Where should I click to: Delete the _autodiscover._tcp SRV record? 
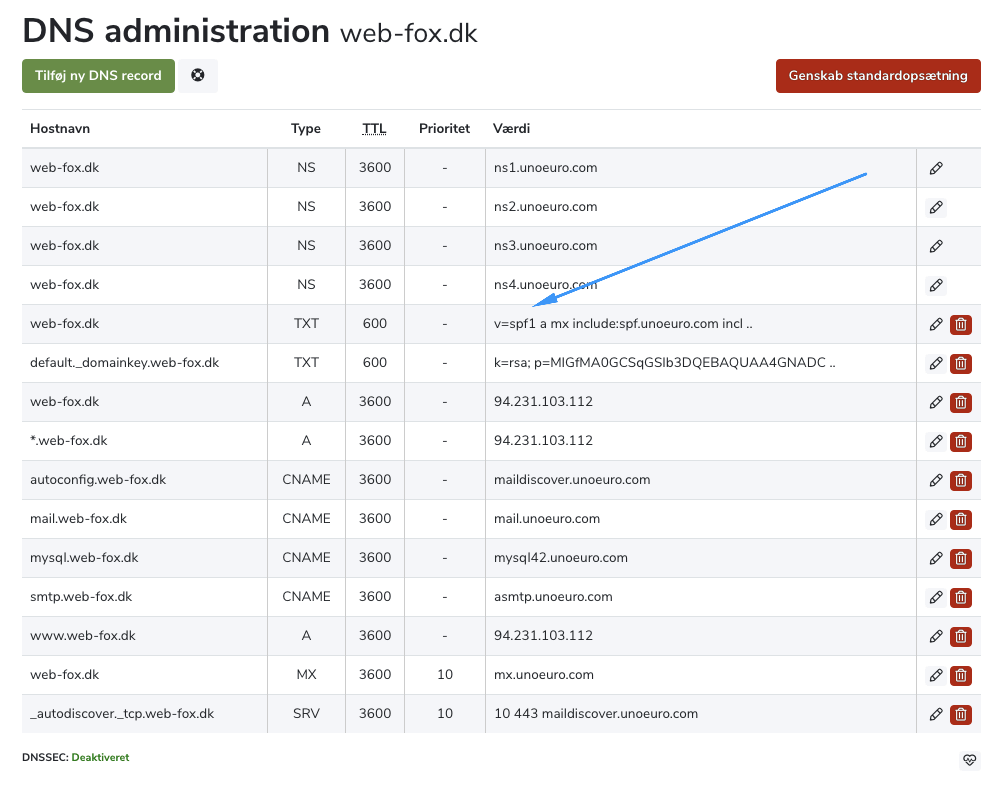[x=961, y=714]
